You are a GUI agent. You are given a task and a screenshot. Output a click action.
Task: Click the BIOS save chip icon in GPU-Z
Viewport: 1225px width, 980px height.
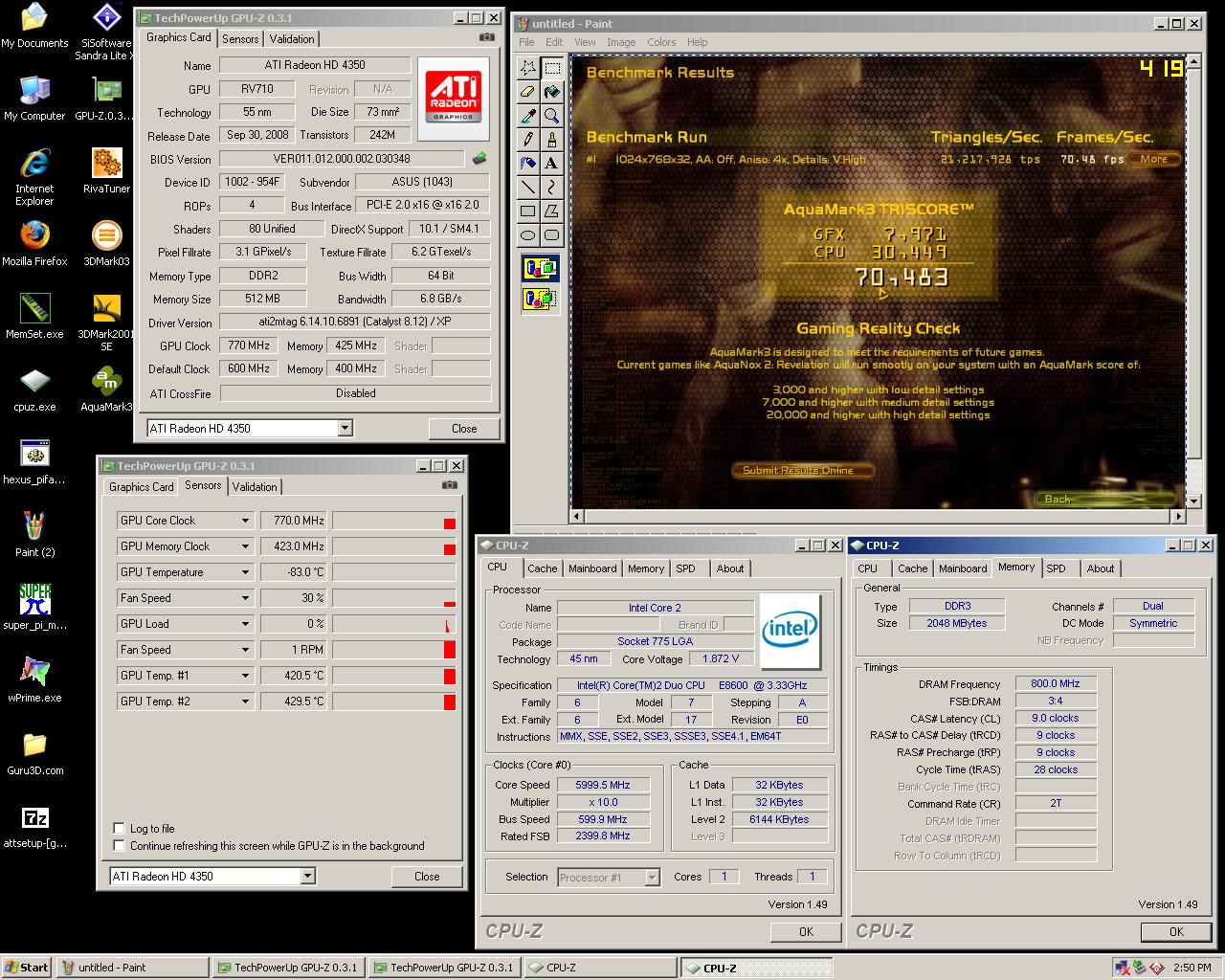(x=479, y=159)
